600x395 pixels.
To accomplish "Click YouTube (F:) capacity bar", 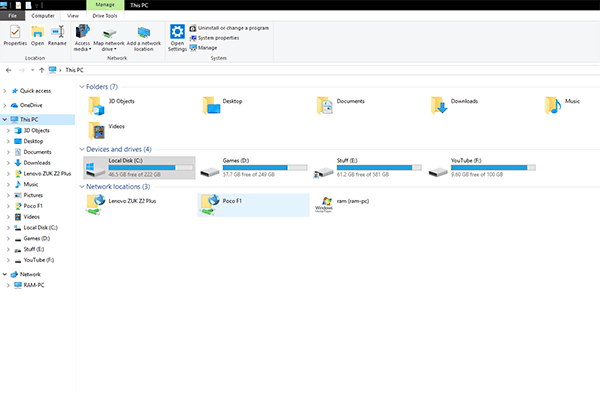I will click(x=493, y=168).
